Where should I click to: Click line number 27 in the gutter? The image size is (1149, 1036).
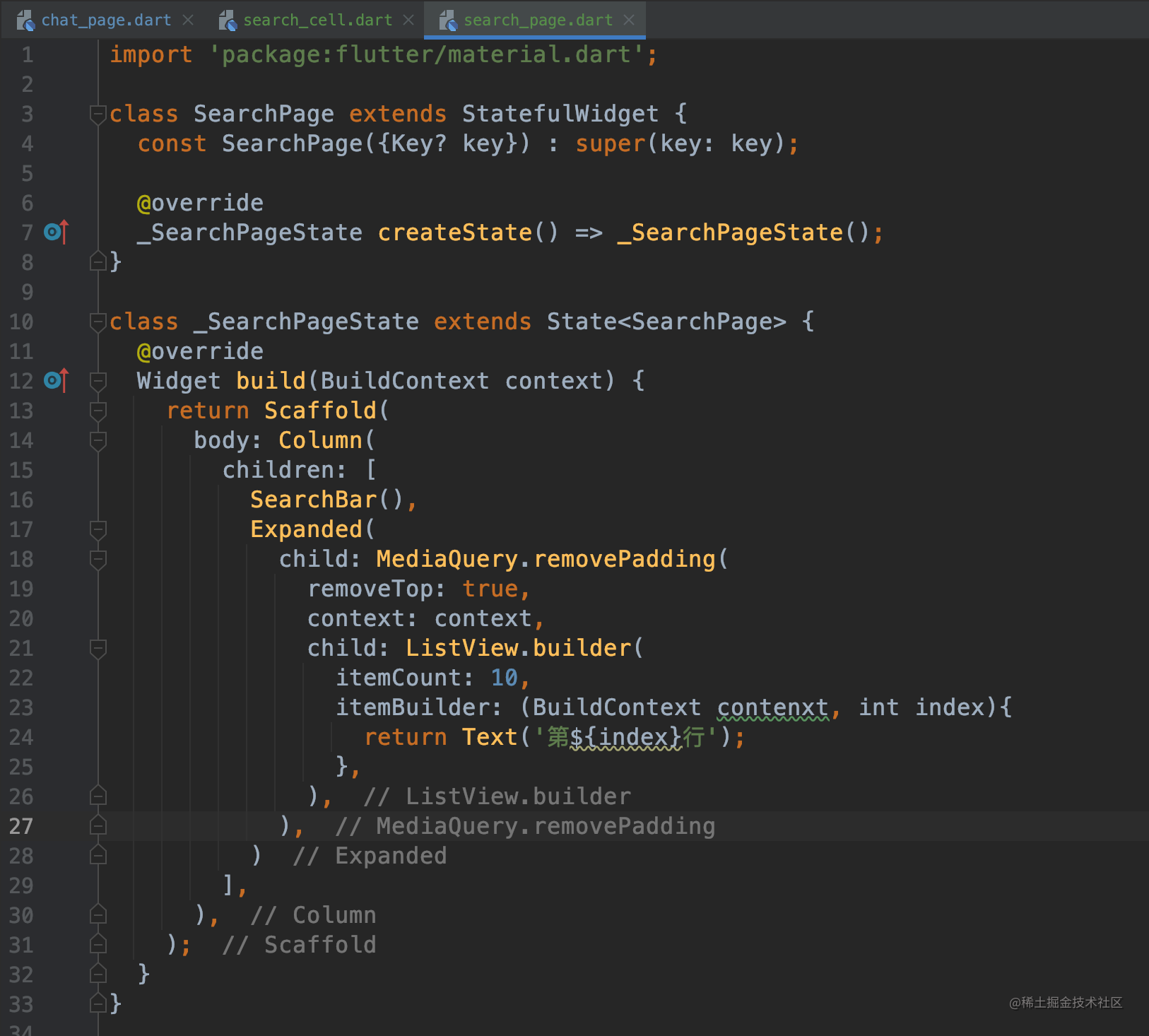pyautogui.click(x=21, y=826)
